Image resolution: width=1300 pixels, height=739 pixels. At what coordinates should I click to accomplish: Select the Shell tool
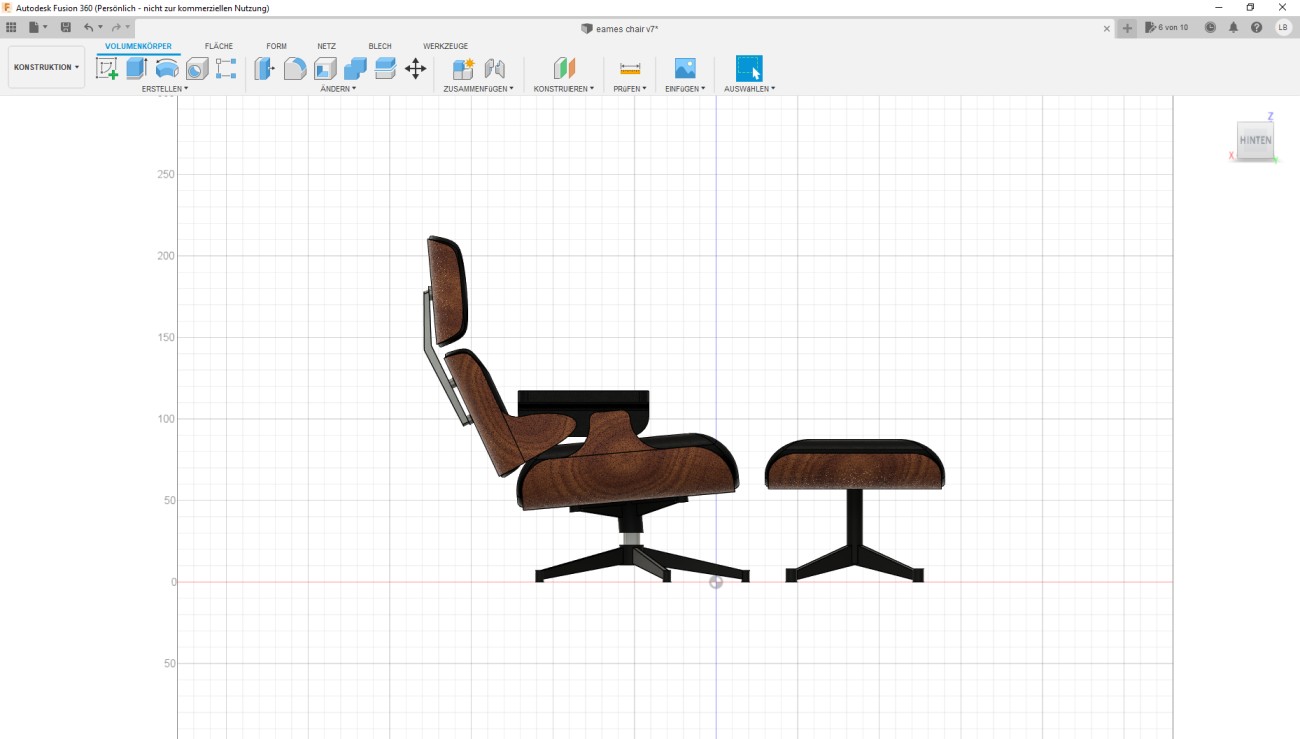[325, 68]
